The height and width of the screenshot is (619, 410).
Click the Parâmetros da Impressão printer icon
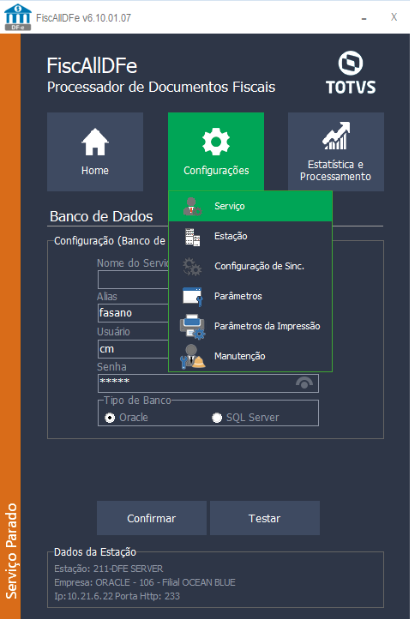coord(193,326)
